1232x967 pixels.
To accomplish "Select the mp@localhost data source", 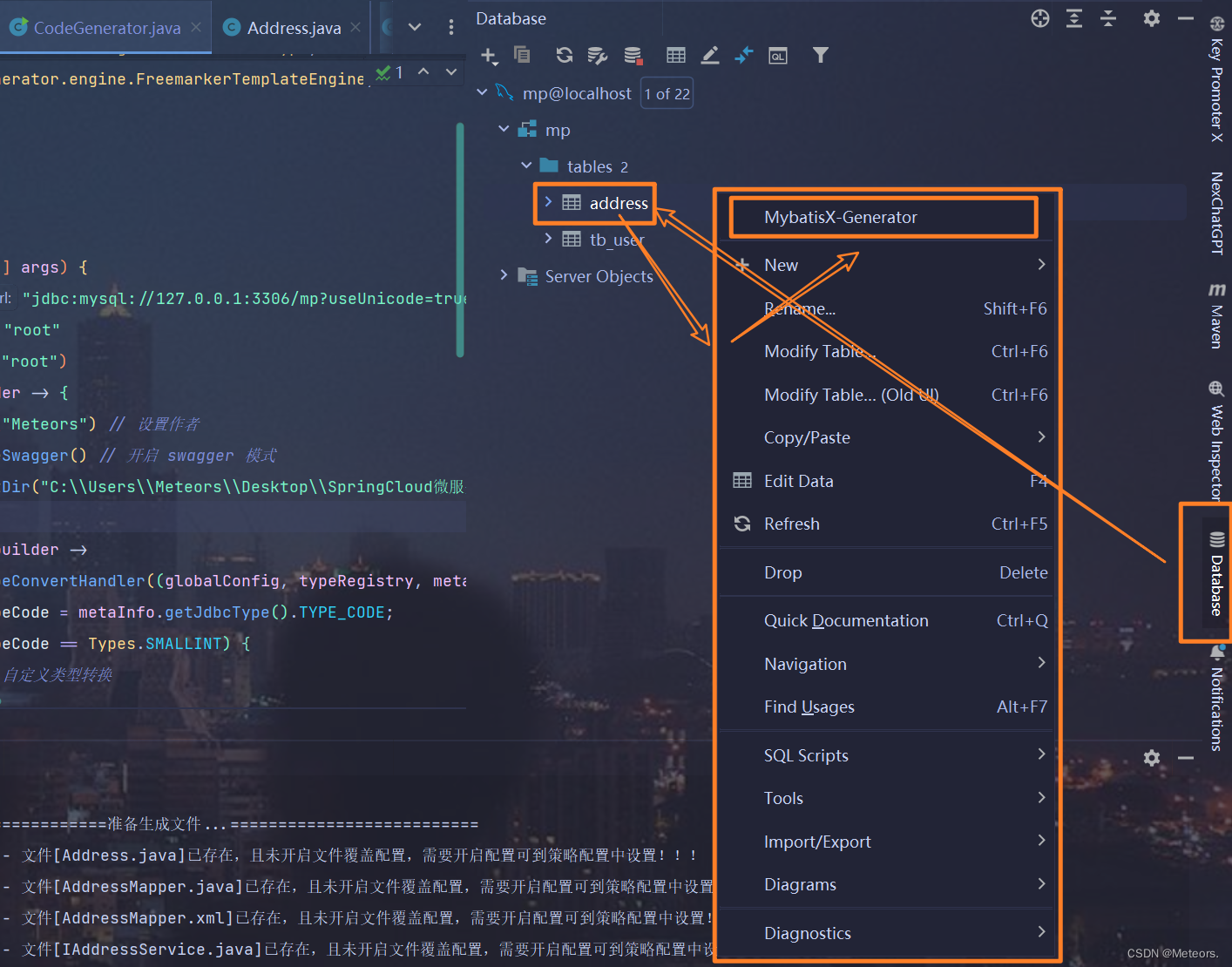I will tap(577, 93).
